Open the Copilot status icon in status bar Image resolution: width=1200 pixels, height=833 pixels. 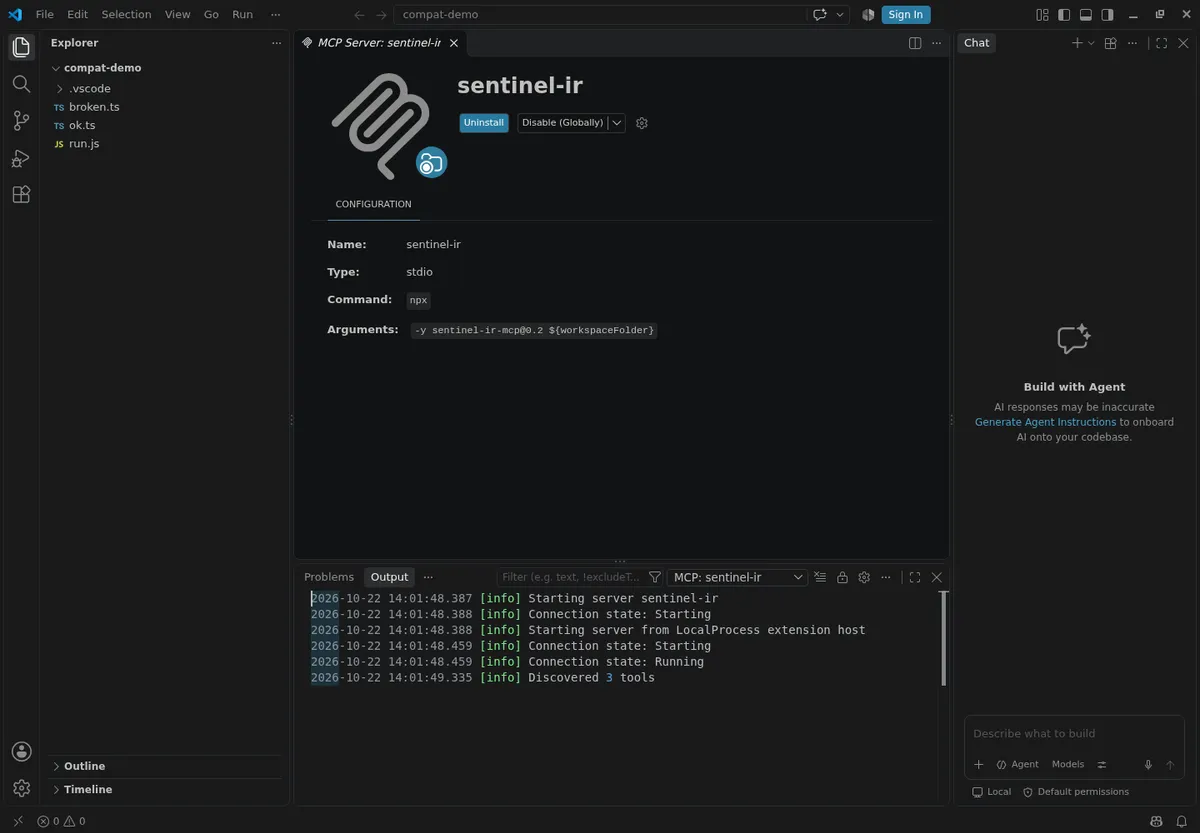[x=1157, y=821]
